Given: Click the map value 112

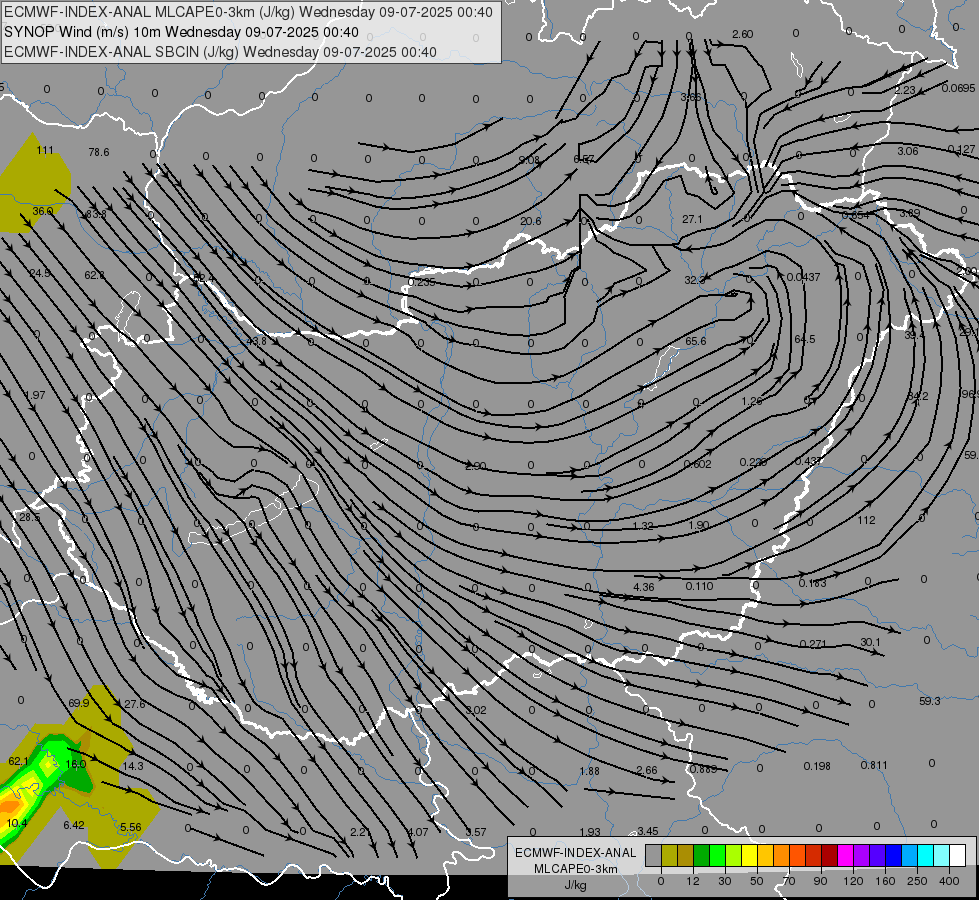Looking at the screenshot, I should click(867, 520).
